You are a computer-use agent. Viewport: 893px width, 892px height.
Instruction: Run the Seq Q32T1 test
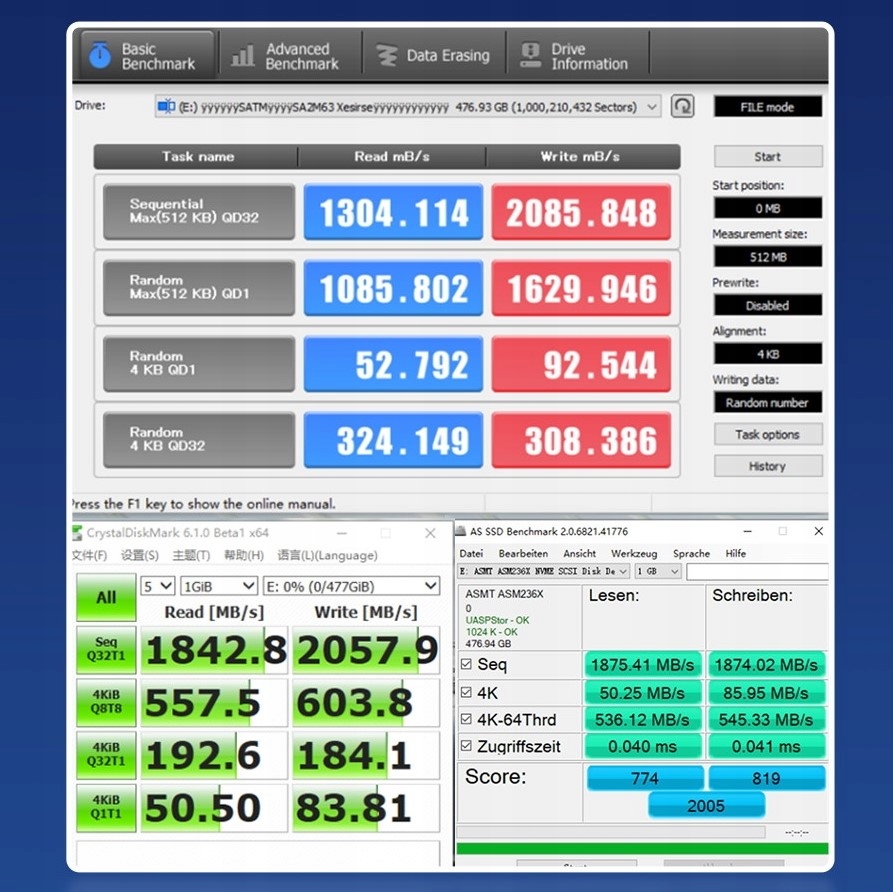click(106, 649)
